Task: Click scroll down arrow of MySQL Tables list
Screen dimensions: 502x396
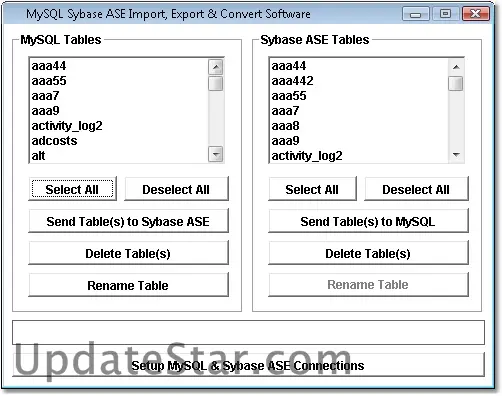Action: tap(216, 154)
